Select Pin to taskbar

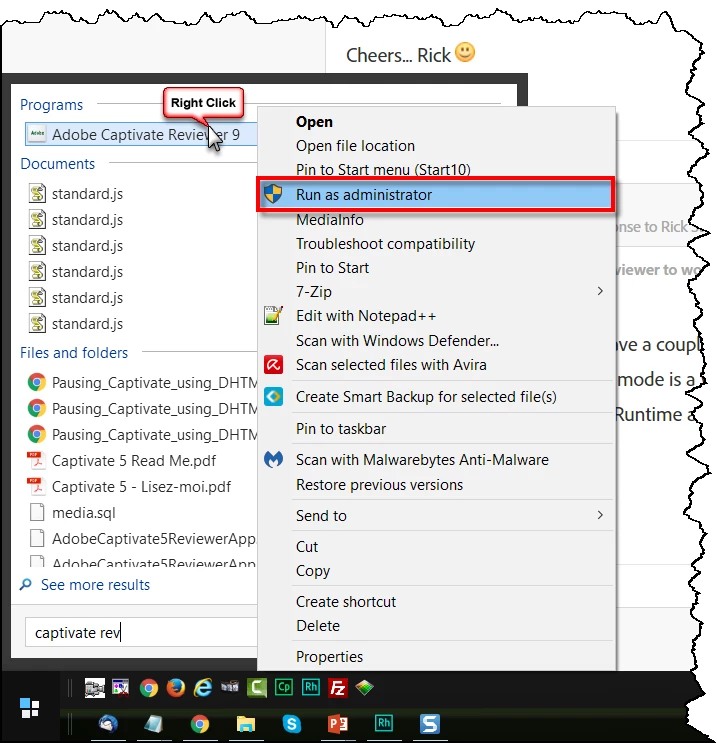[436, 429]
